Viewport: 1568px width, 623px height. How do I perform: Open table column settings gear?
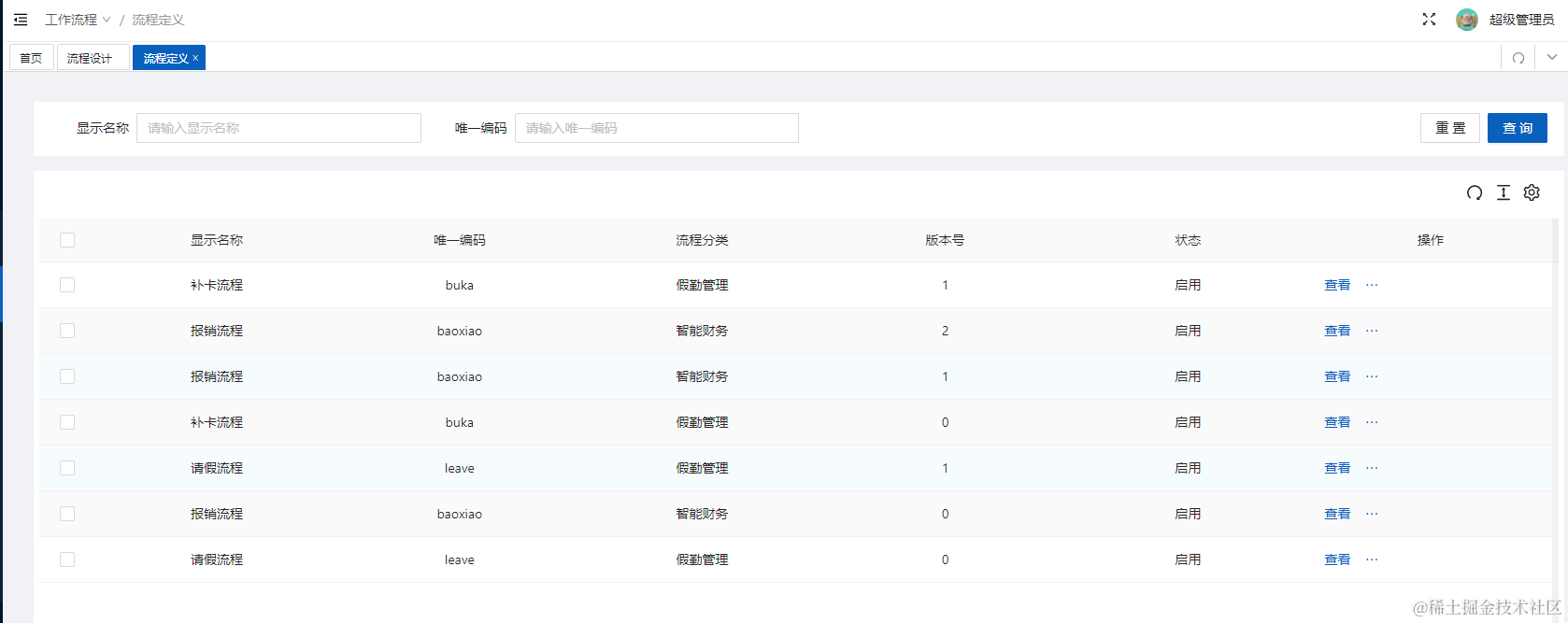1532,192
